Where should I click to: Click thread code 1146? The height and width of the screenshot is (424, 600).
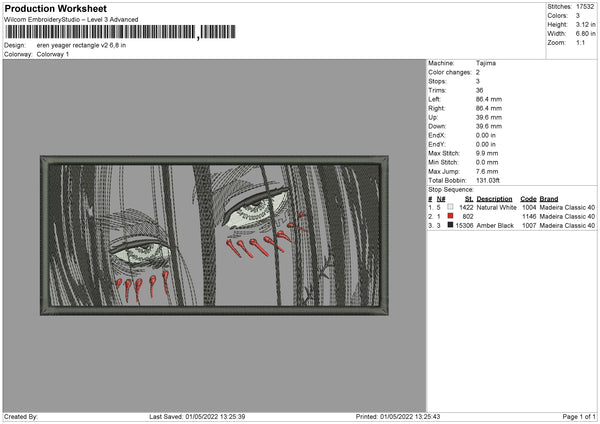(529, 217)
